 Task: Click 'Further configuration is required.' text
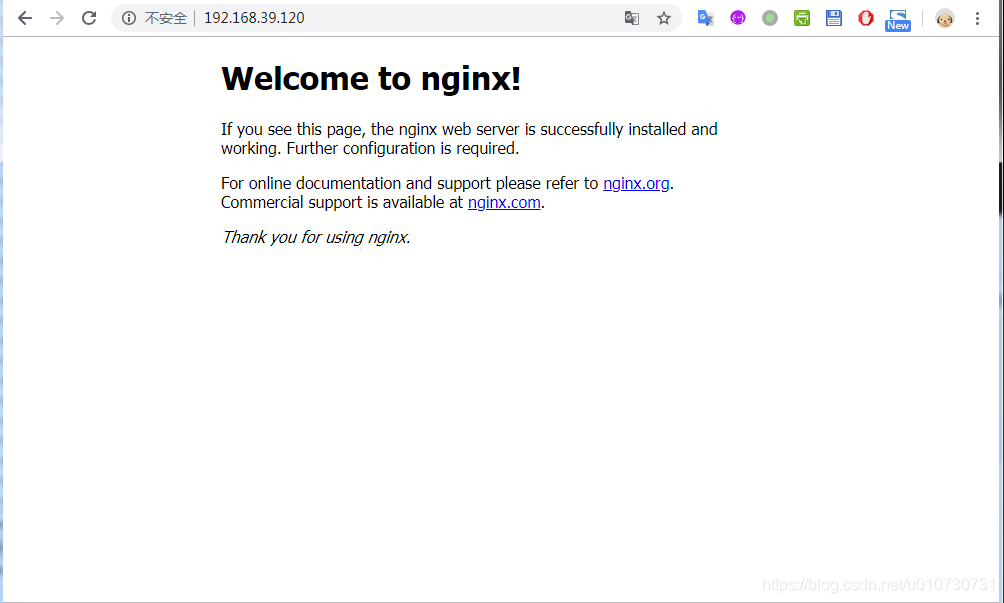[403, 149]
